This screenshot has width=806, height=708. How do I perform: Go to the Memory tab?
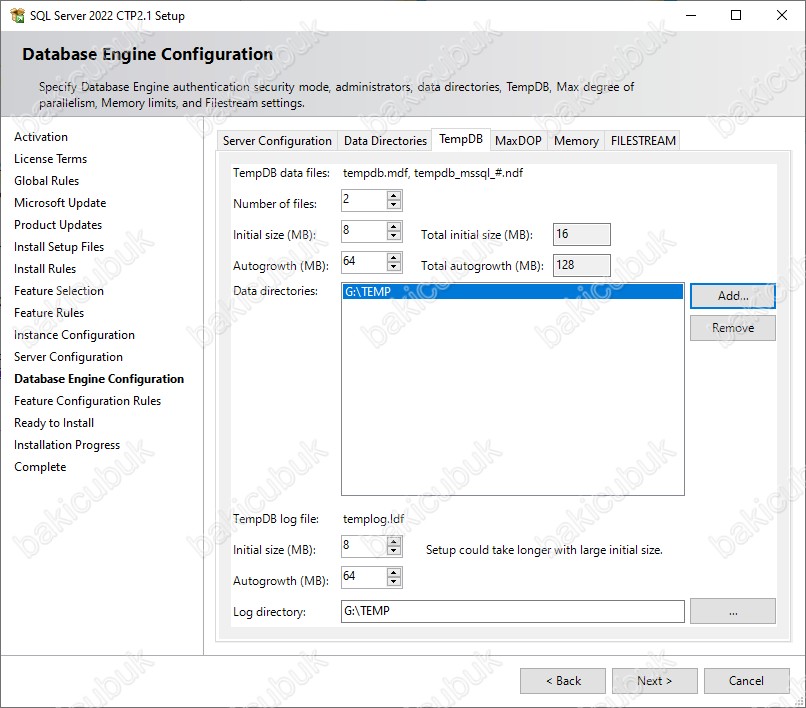coord(576,141)
